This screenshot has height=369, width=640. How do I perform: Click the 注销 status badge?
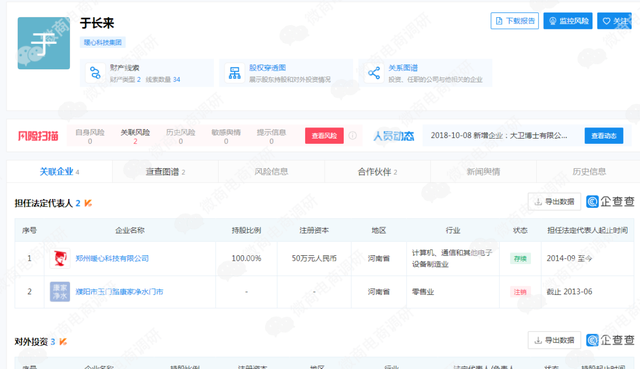click(x=520, y=292)
